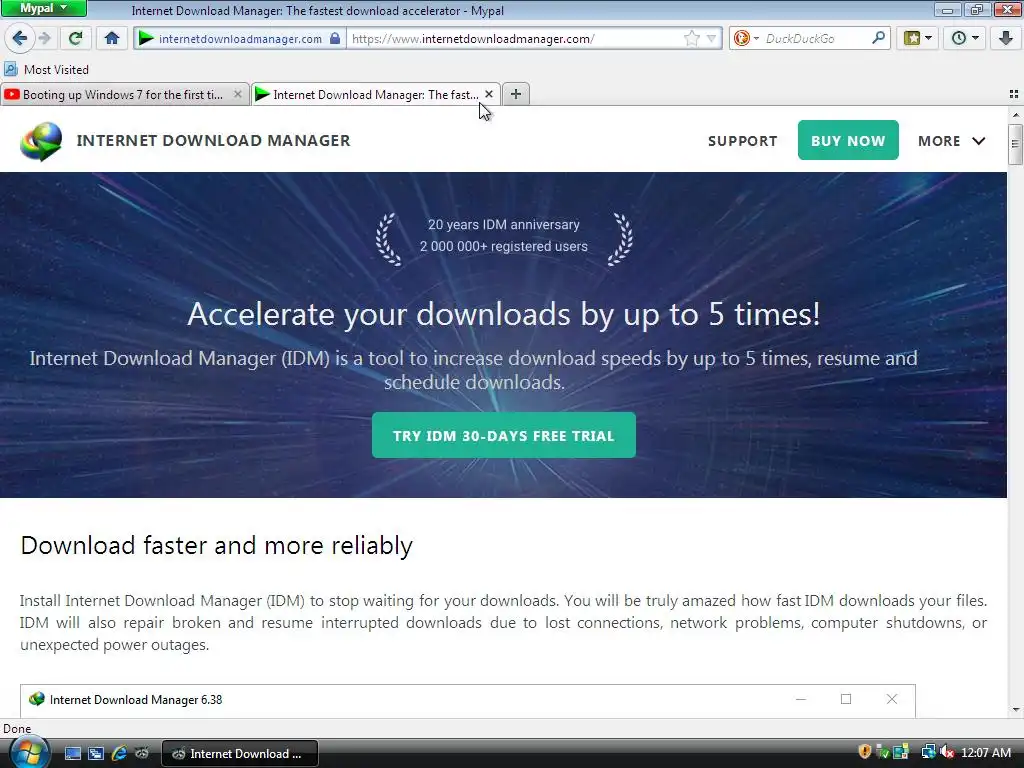Open the bookmarks menu toolbar button
The height and width of the screenshot is (768, 1024).
tap(917, 39)
